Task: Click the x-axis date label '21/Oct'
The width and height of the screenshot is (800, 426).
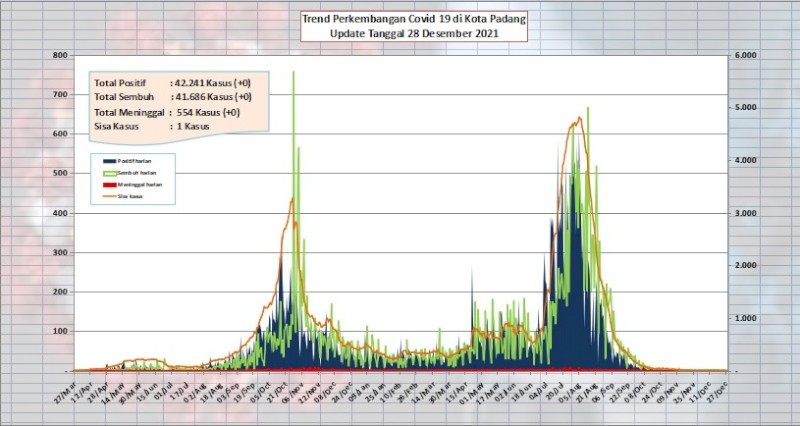Action: point(277,392)
